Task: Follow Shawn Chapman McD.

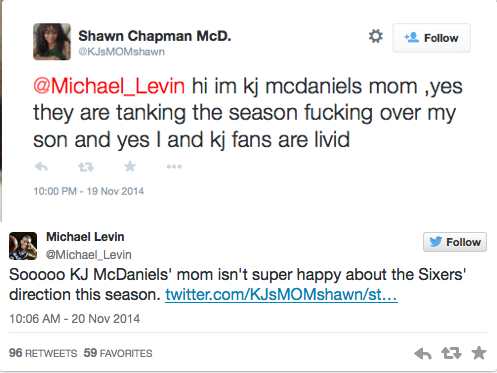Action: click(432, 38)
